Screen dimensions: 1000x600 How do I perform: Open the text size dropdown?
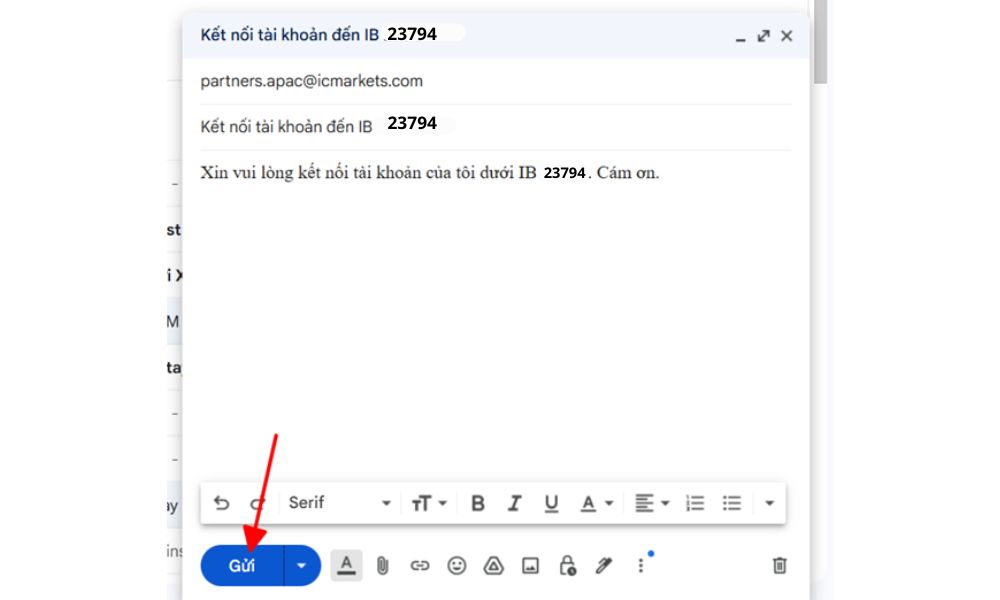(x=428, y=502)
